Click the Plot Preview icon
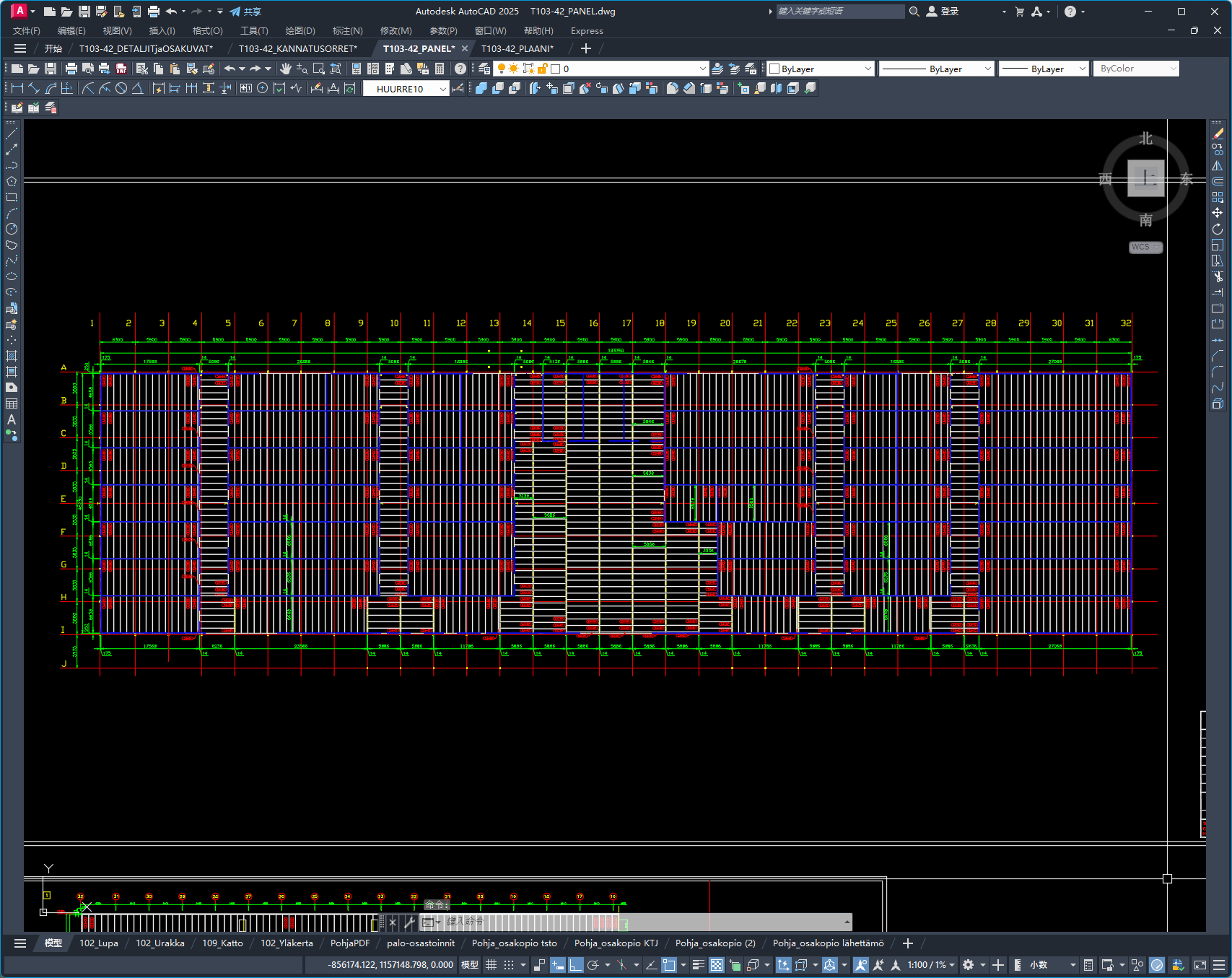 pyautogui.click(x=88, y=69)
